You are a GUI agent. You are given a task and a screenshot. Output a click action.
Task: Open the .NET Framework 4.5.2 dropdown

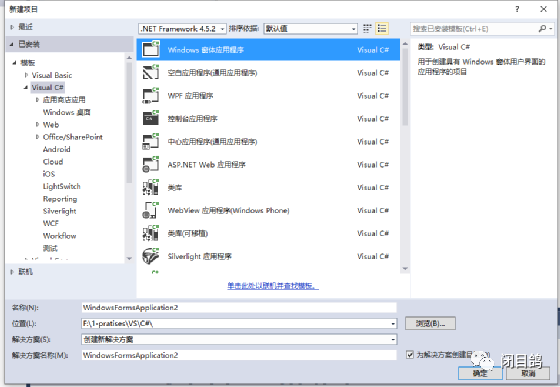pyautogui.click(x=182, y=29)
